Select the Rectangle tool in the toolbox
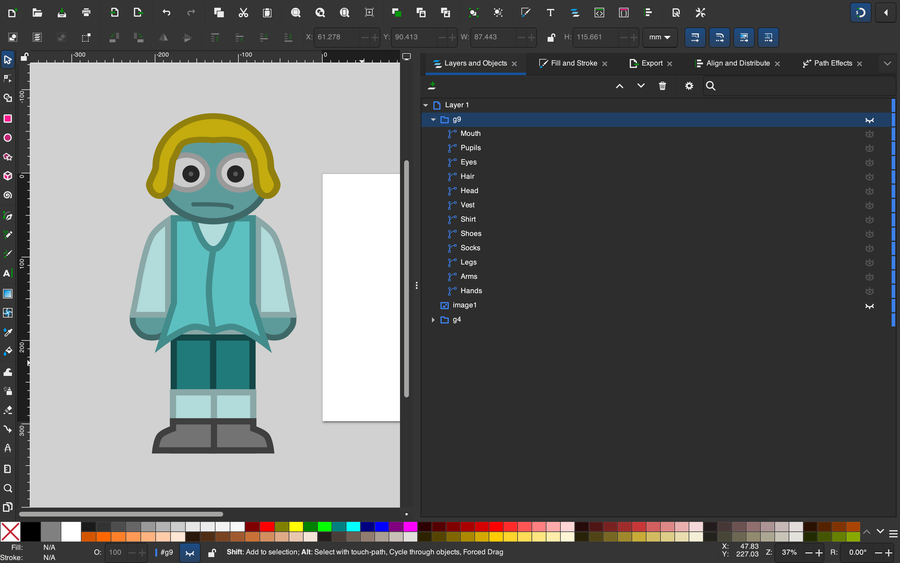 coord(8,118)
